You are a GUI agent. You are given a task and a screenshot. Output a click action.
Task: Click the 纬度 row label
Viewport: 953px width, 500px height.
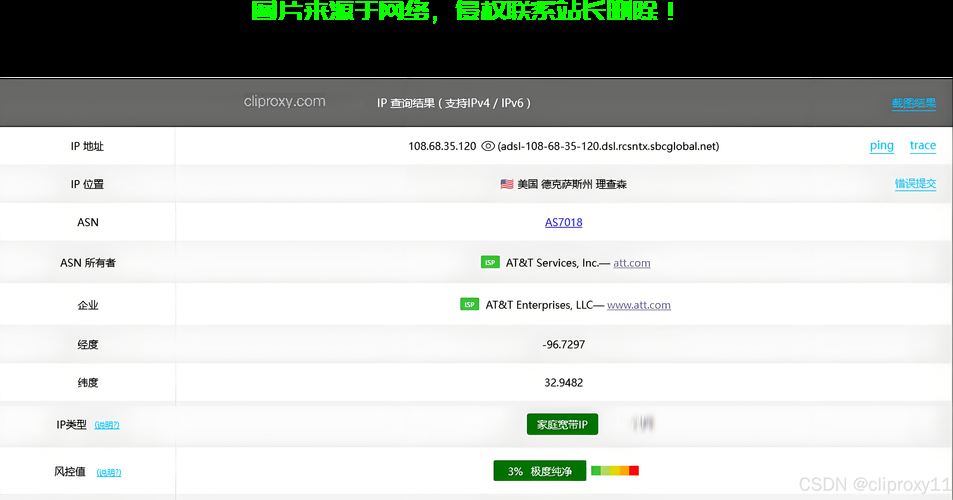point(88,383)
